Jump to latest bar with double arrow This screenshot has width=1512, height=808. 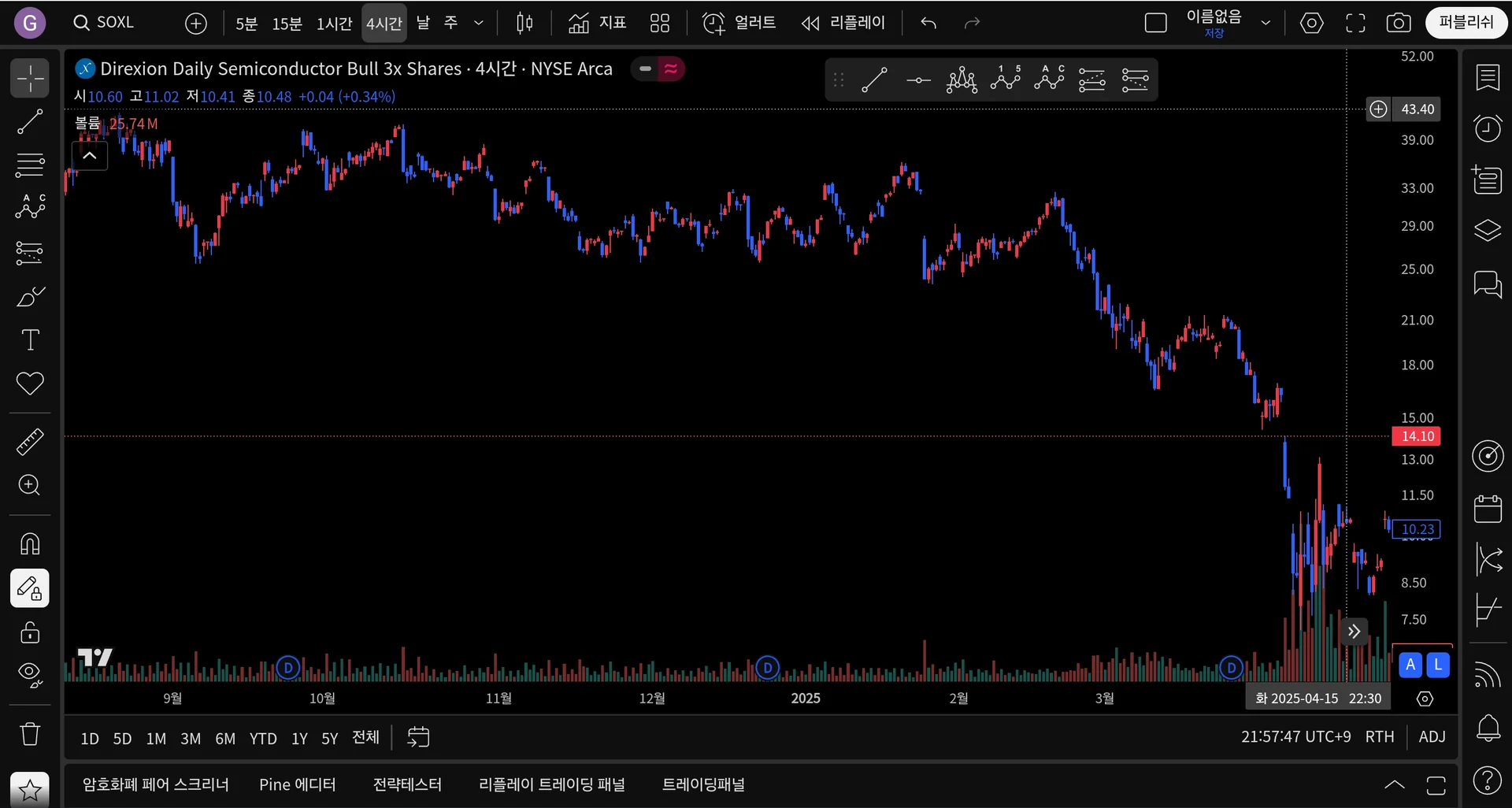1354,632
